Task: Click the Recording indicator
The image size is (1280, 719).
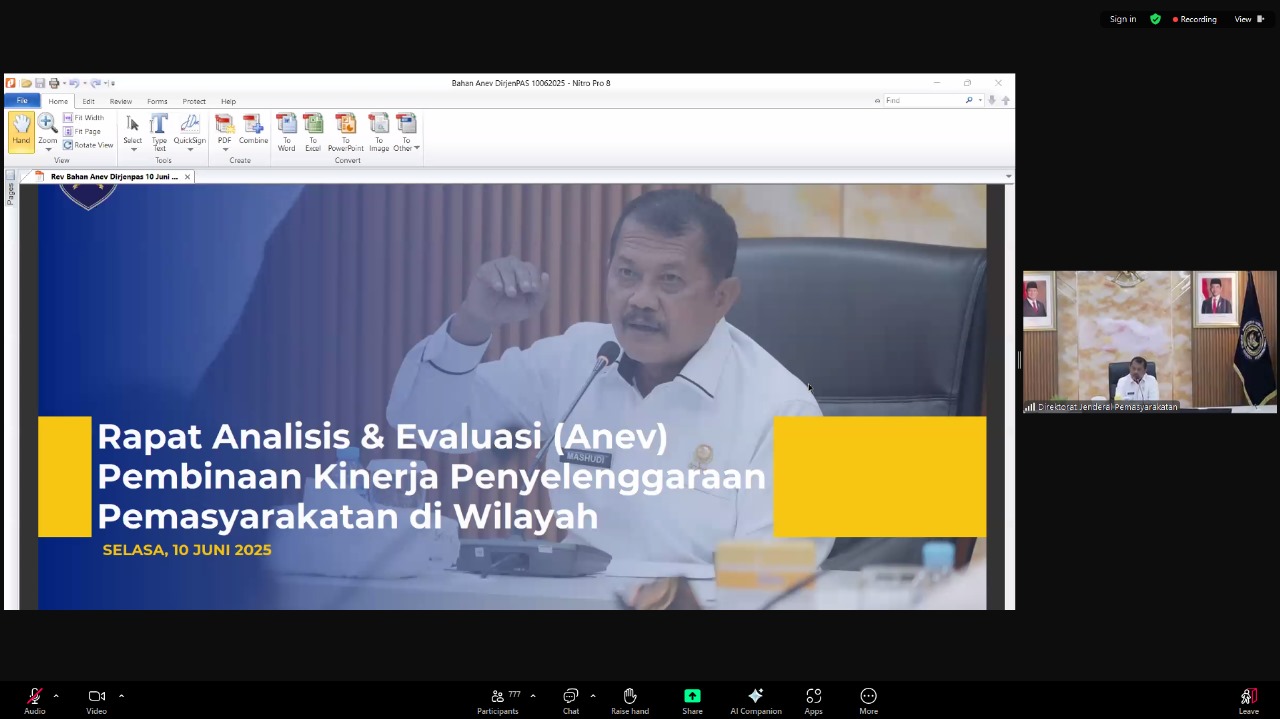Action: tap(1195, 19)
